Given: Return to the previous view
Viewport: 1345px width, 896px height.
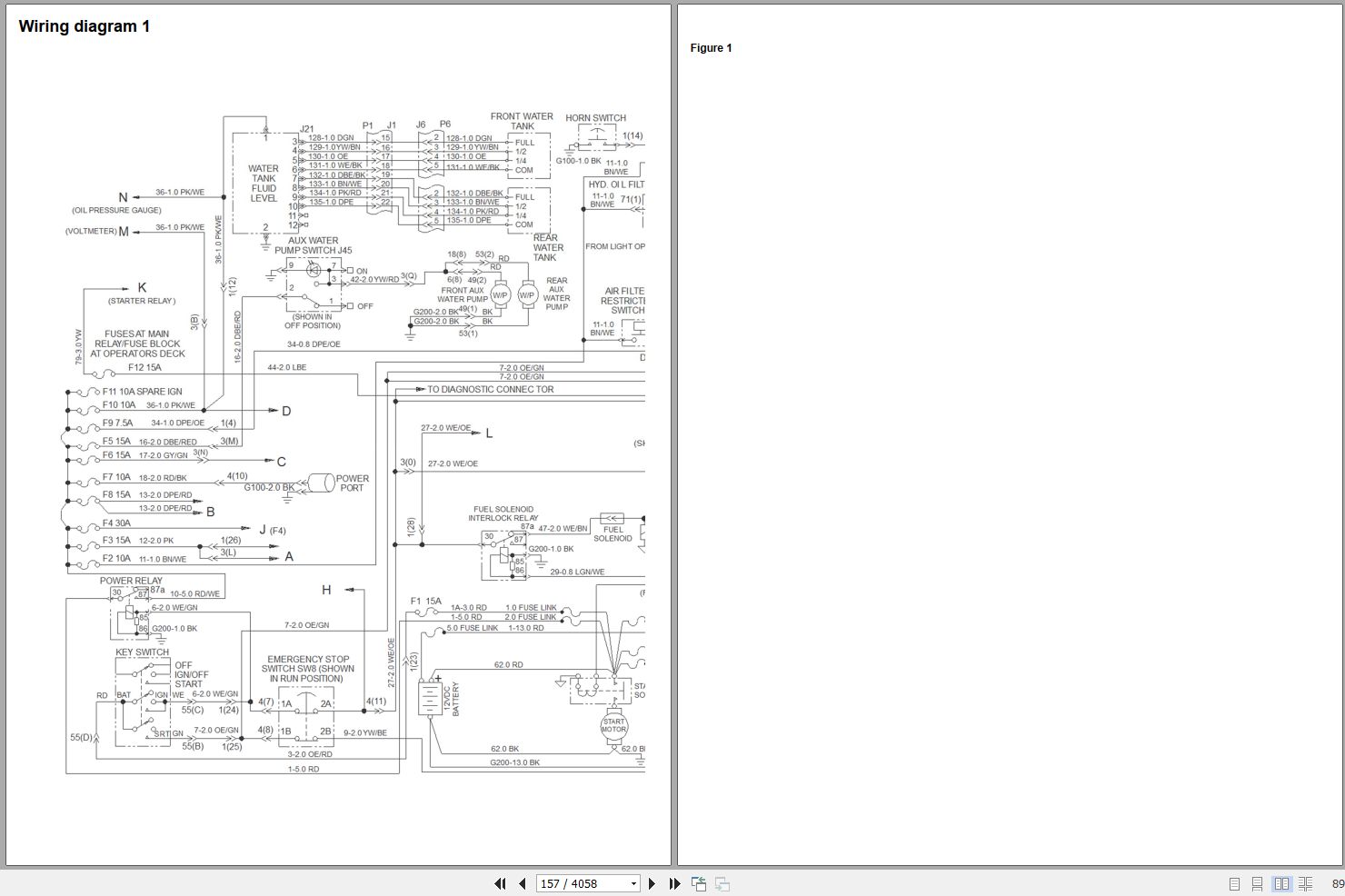Looking at the screenshot, I should 699,882.
